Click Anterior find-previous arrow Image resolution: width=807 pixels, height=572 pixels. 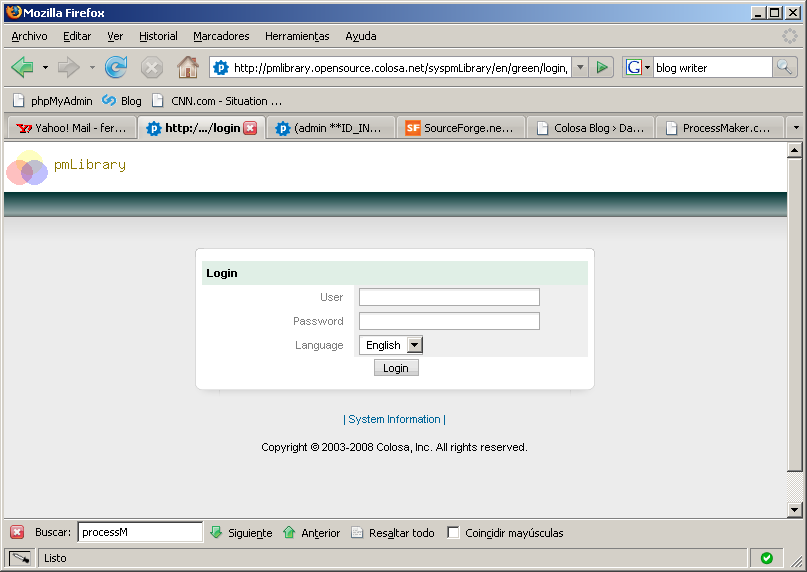click(311, 533)
